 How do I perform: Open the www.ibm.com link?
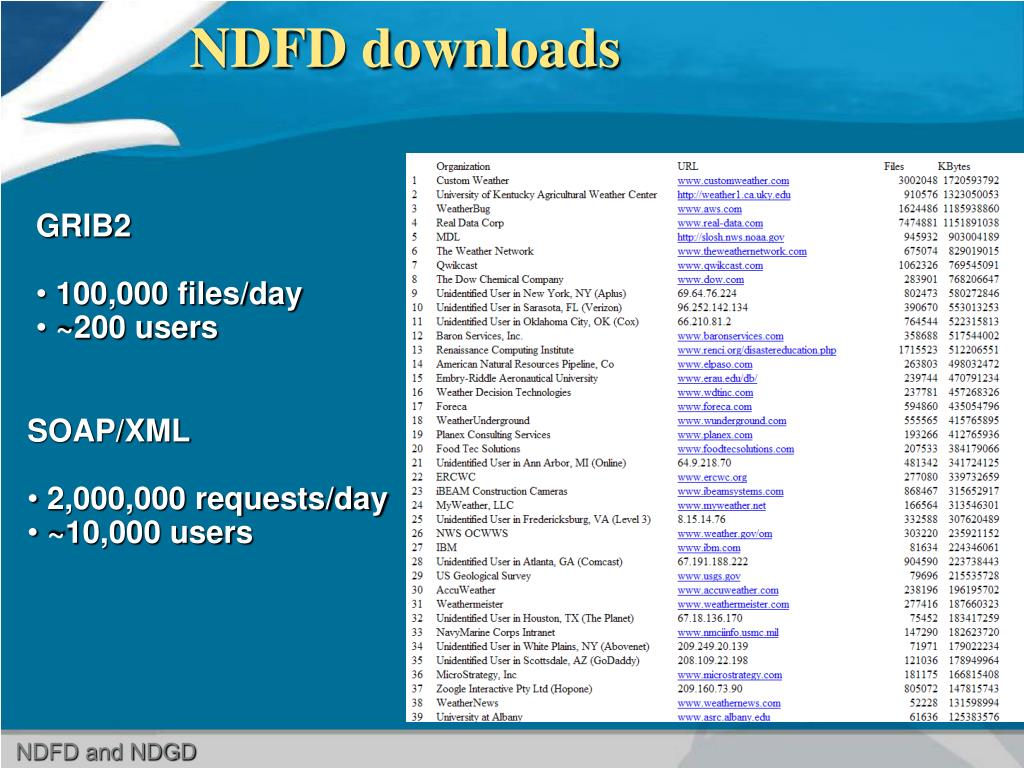tap(709, 548)
